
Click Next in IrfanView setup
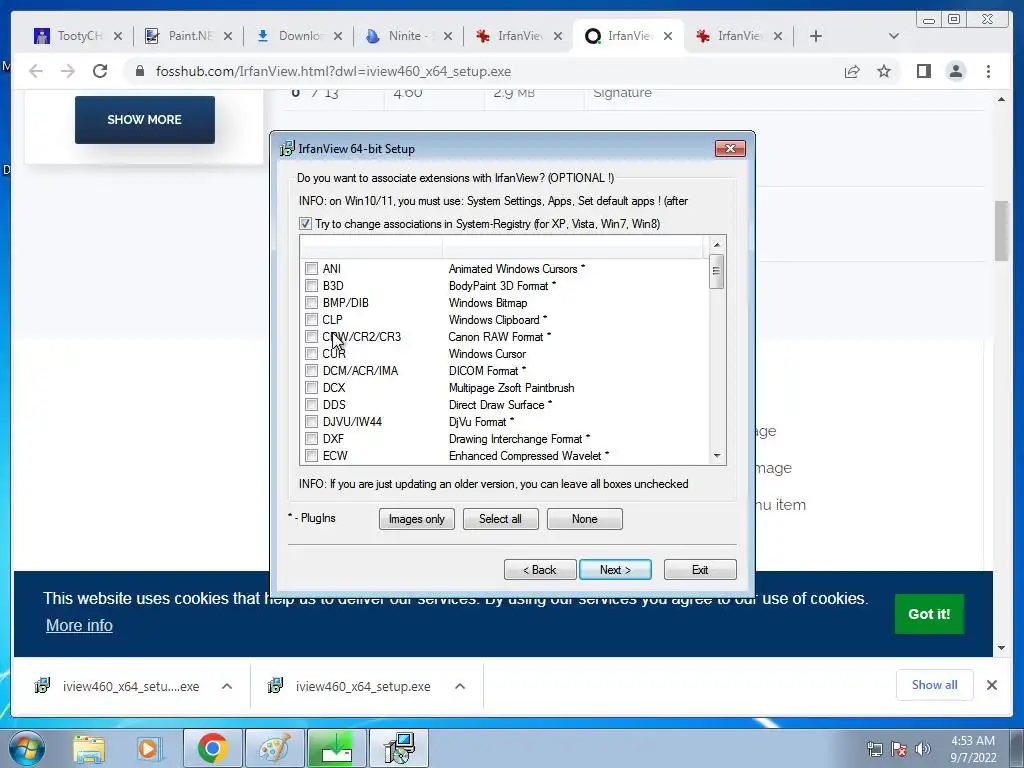pyautogui.click(x=615, y=569)
